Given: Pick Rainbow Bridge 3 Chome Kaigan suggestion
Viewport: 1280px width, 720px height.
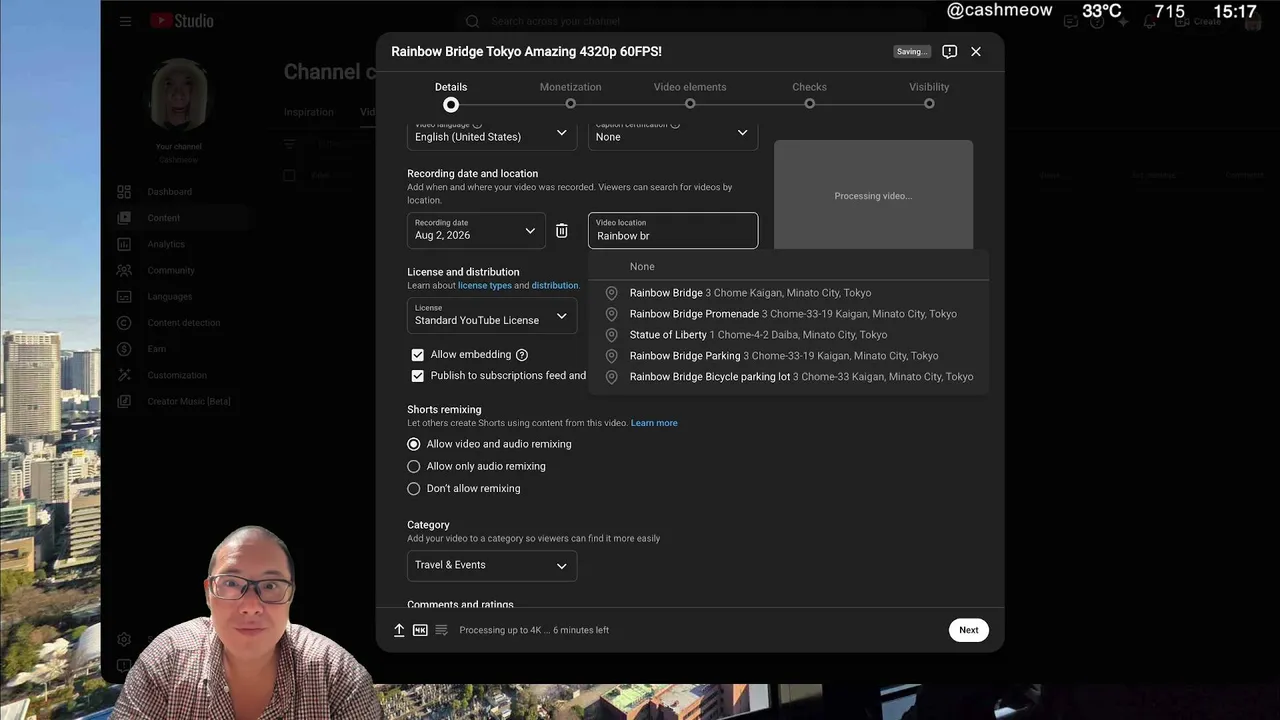Looking at the screenshot, I should [x=788, y=293].
